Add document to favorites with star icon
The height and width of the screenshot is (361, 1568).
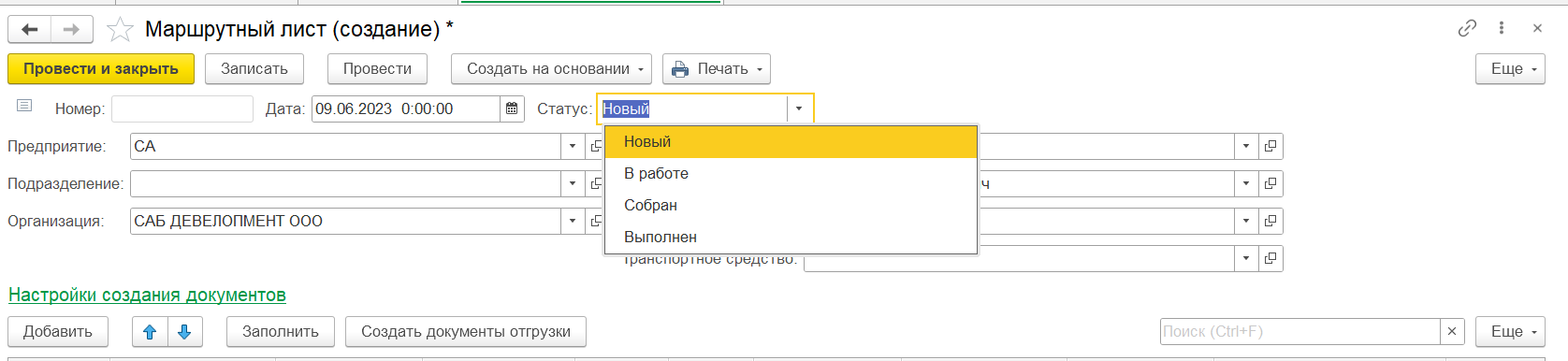[x=120, y=30]
